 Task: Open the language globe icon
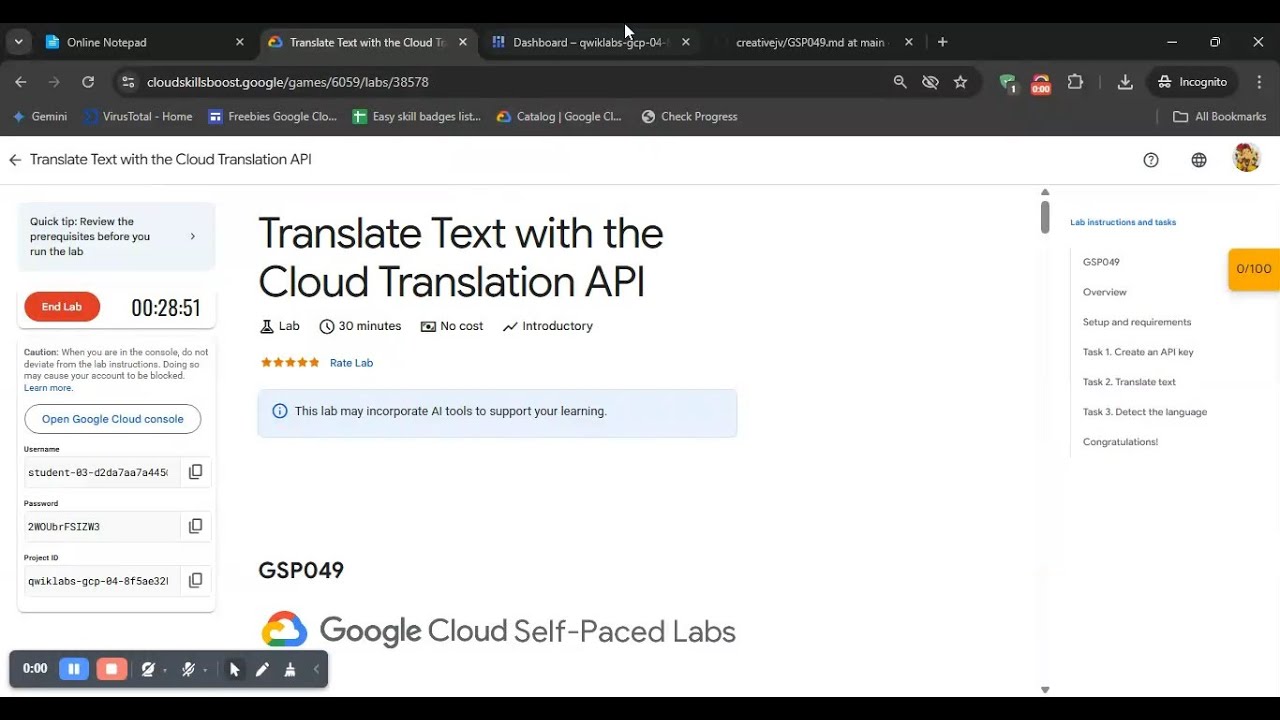click(x=1199, y=160)
